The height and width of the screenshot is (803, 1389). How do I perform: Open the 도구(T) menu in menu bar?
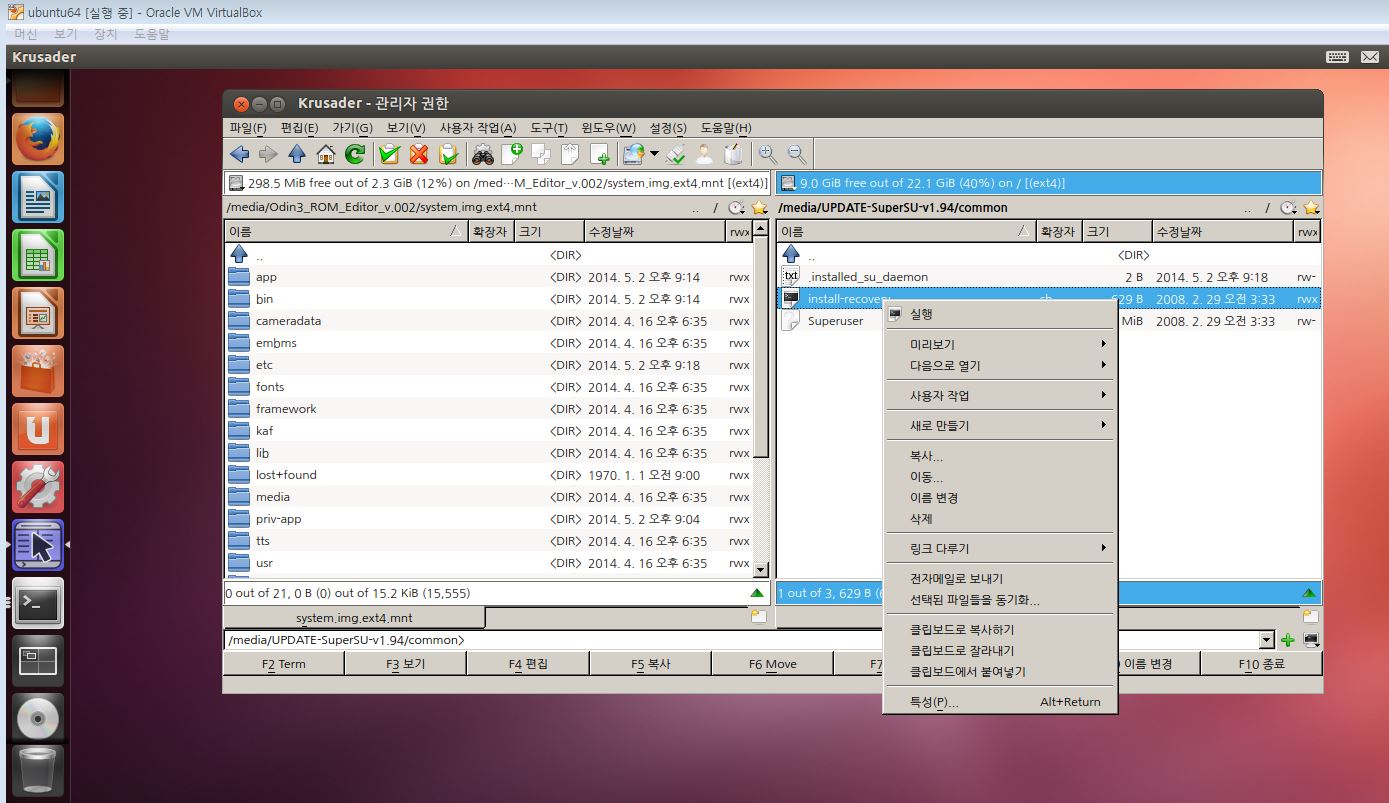pos(548,128)
